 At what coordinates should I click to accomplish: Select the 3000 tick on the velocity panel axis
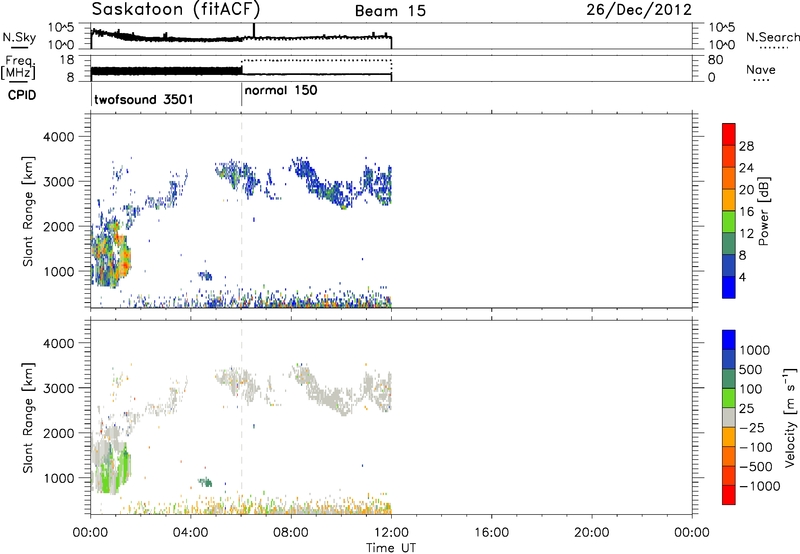point(61,388)
